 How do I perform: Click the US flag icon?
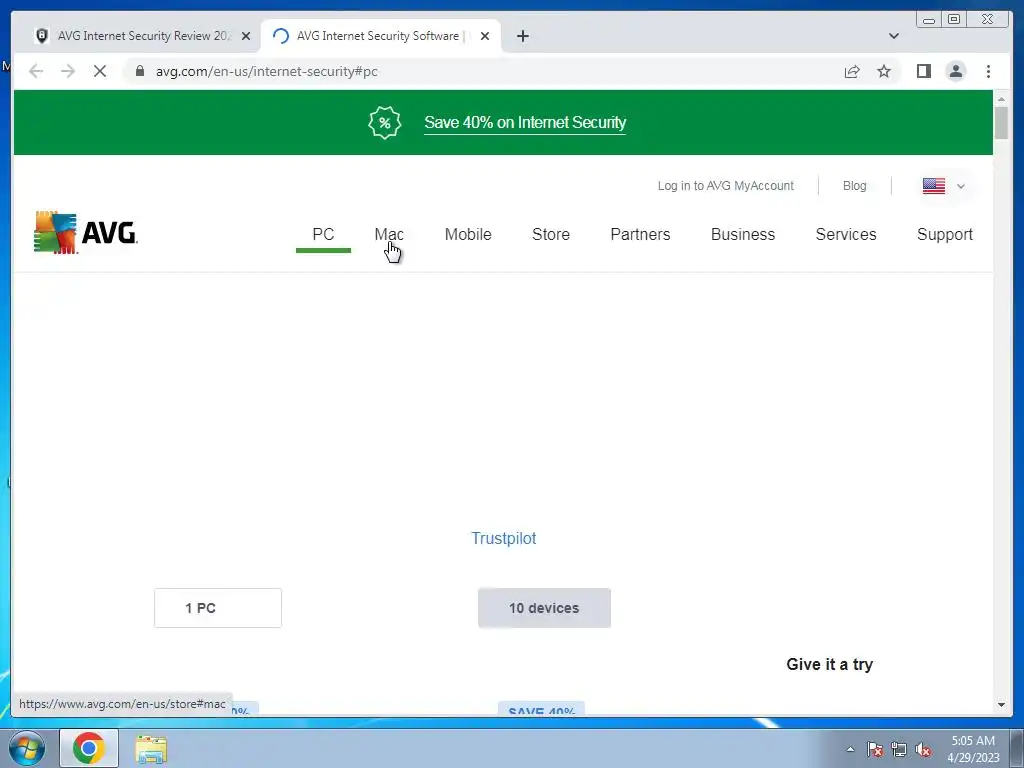coord(934,186)
